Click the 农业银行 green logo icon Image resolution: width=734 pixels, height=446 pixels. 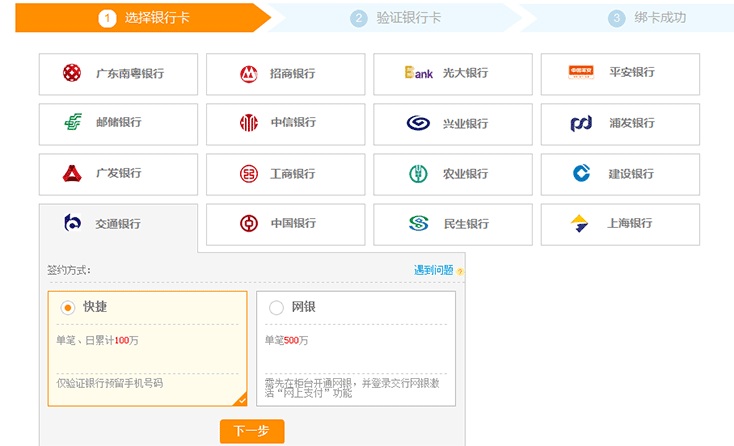[418, 174]
